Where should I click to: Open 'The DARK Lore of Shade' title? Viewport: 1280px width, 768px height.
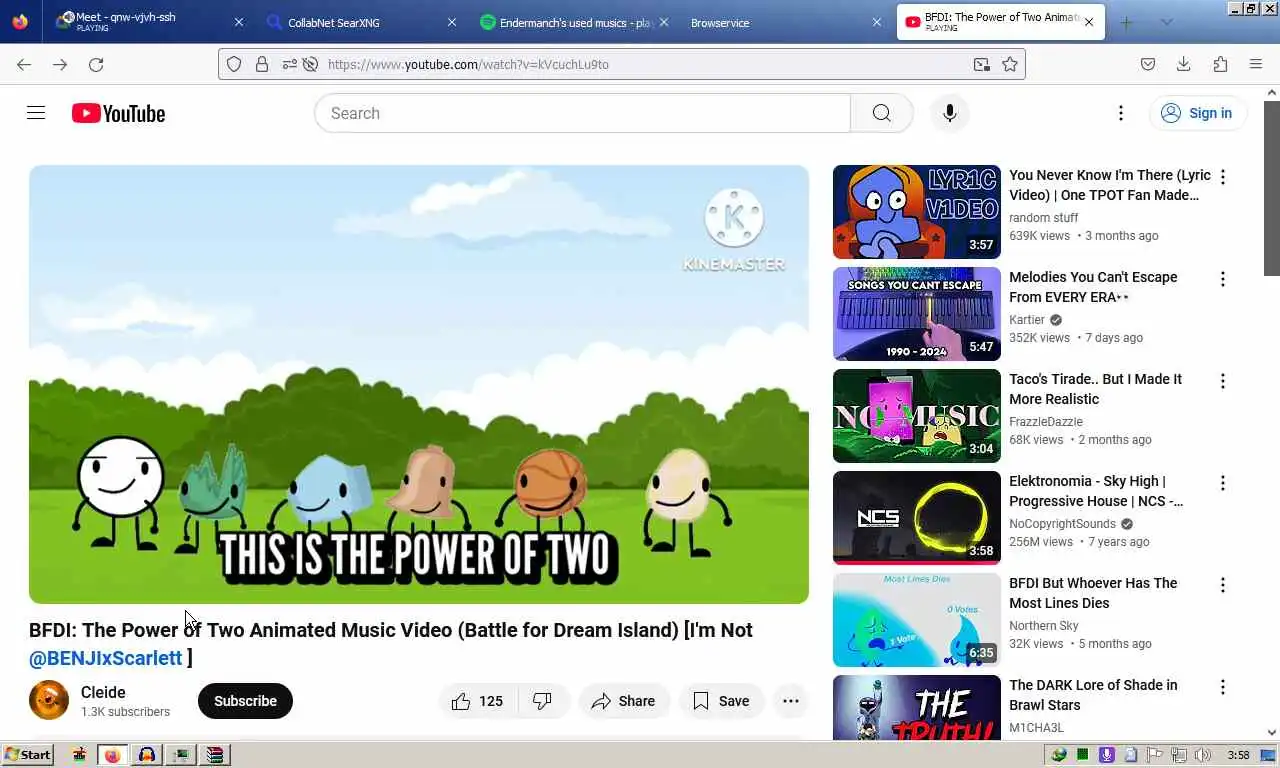pyautogui.click(x=1093, y=695)
